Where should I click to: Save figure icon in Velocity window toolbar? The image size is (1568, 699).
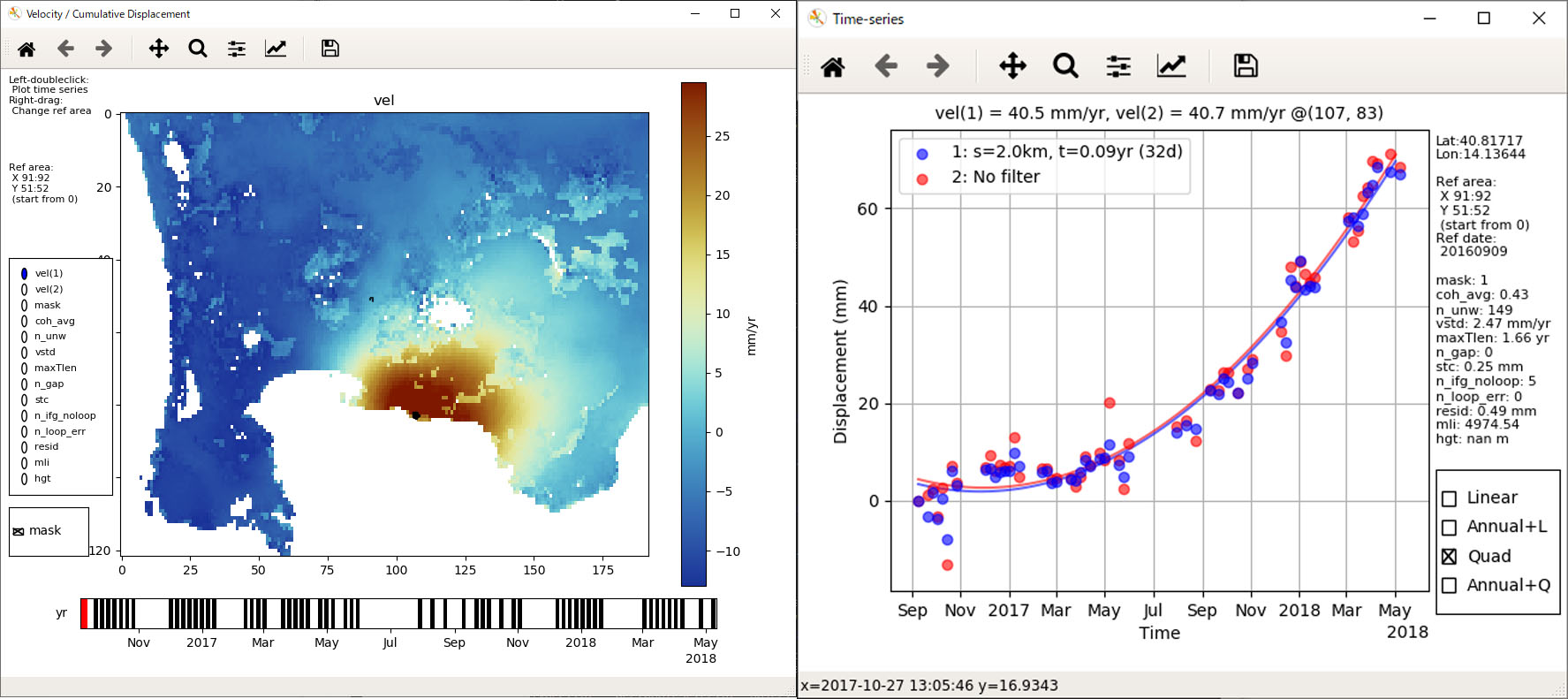click(x=330, y=49)
